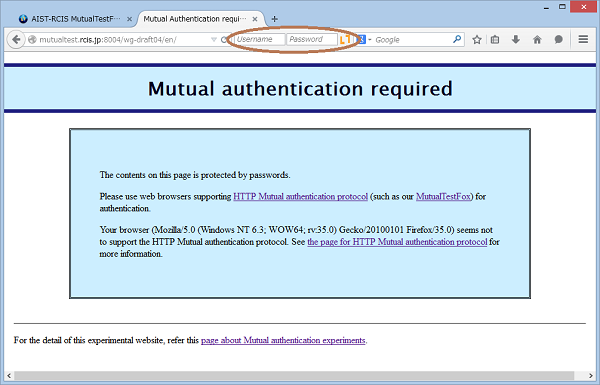Click the site identity globe icon
This screenshot has width=600, height=385.
(x=32, y=39)
